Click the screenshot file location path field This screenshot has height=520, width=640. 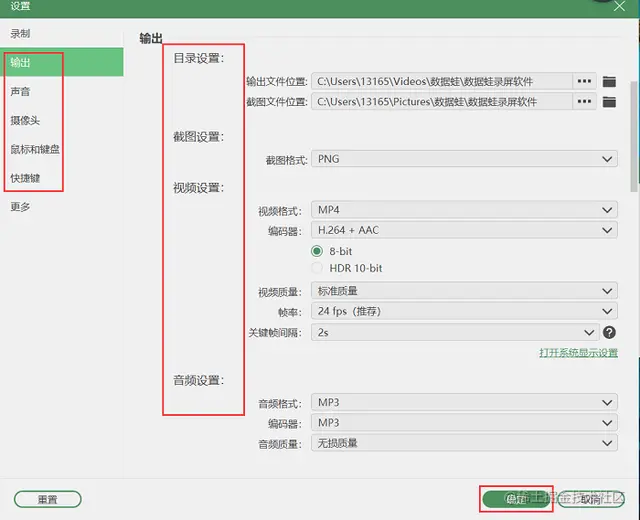(x=442, y=101)
